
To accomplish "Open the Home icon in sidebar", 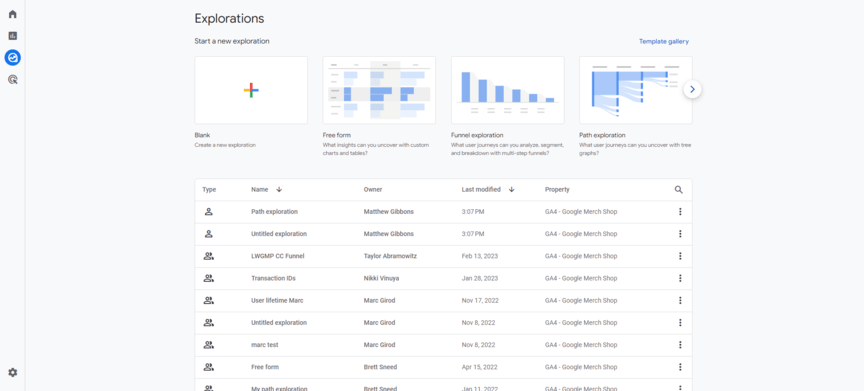I will (13, 14).
